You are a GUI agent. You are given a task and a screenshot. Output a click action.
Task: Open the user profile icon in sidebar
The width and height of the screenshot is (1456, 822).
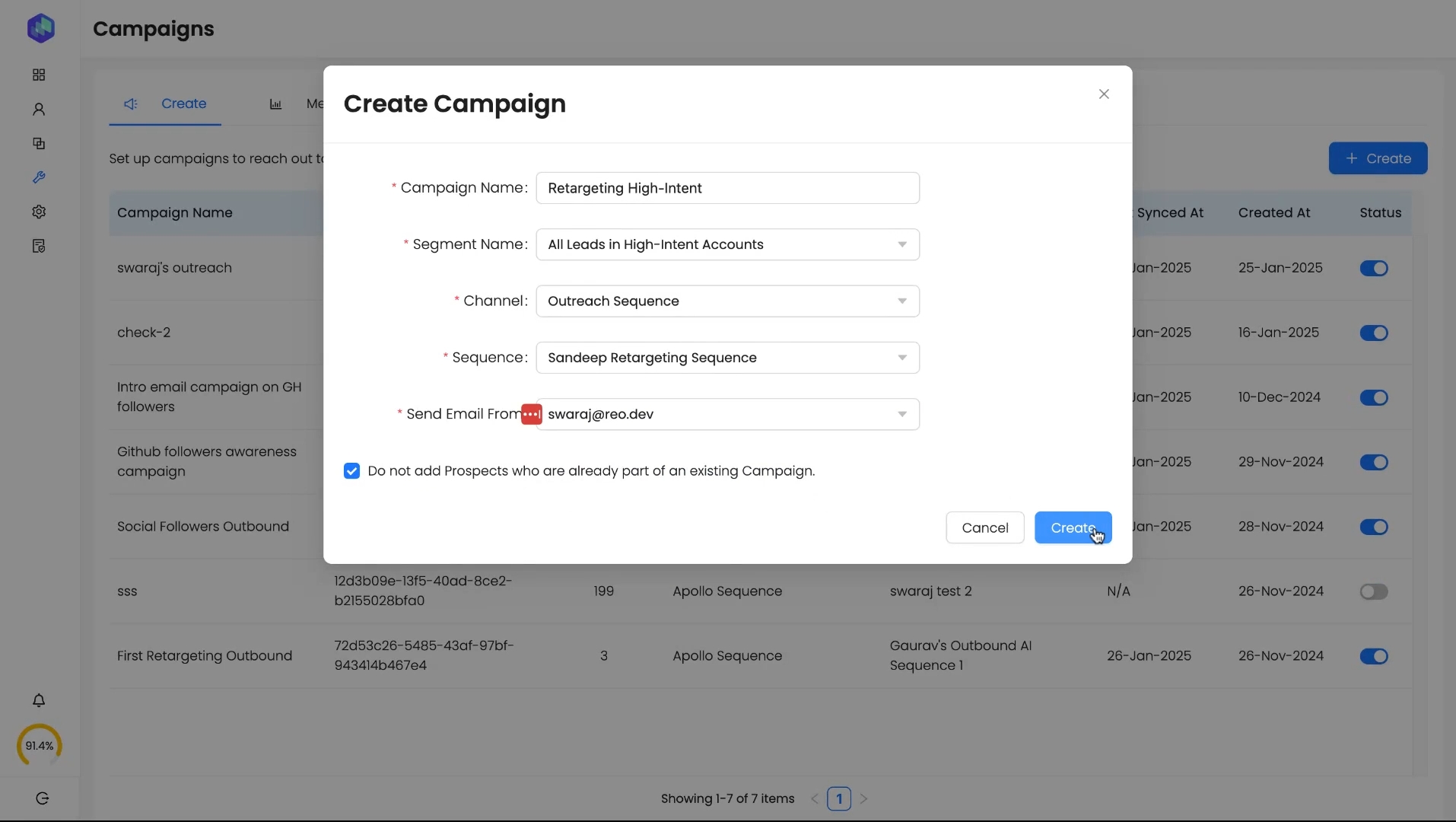[x=39, y=110]
